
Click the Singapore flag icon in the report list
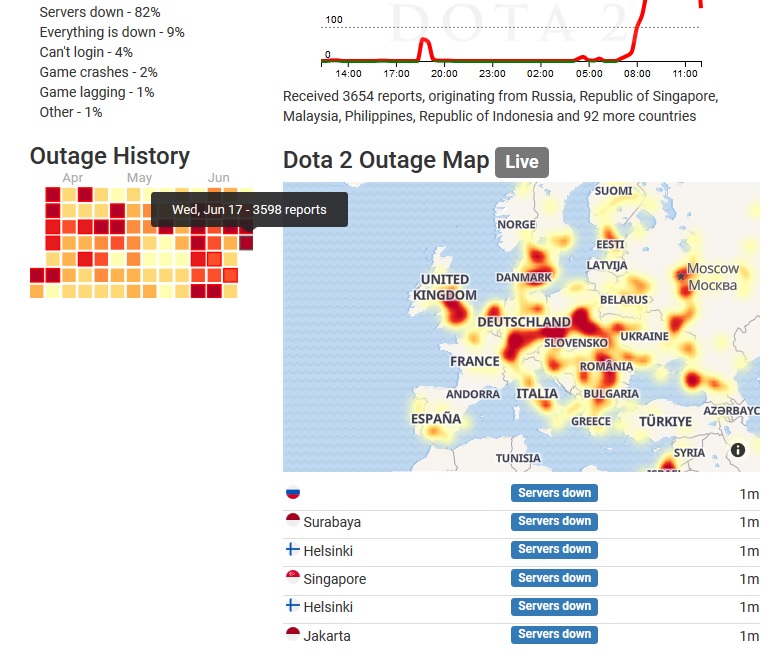point(293,578)
